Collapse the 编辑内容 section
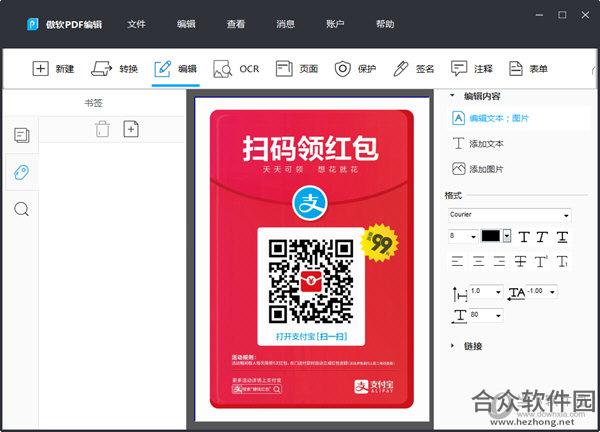This screenshot has width=600, height=432. [452, 95]
